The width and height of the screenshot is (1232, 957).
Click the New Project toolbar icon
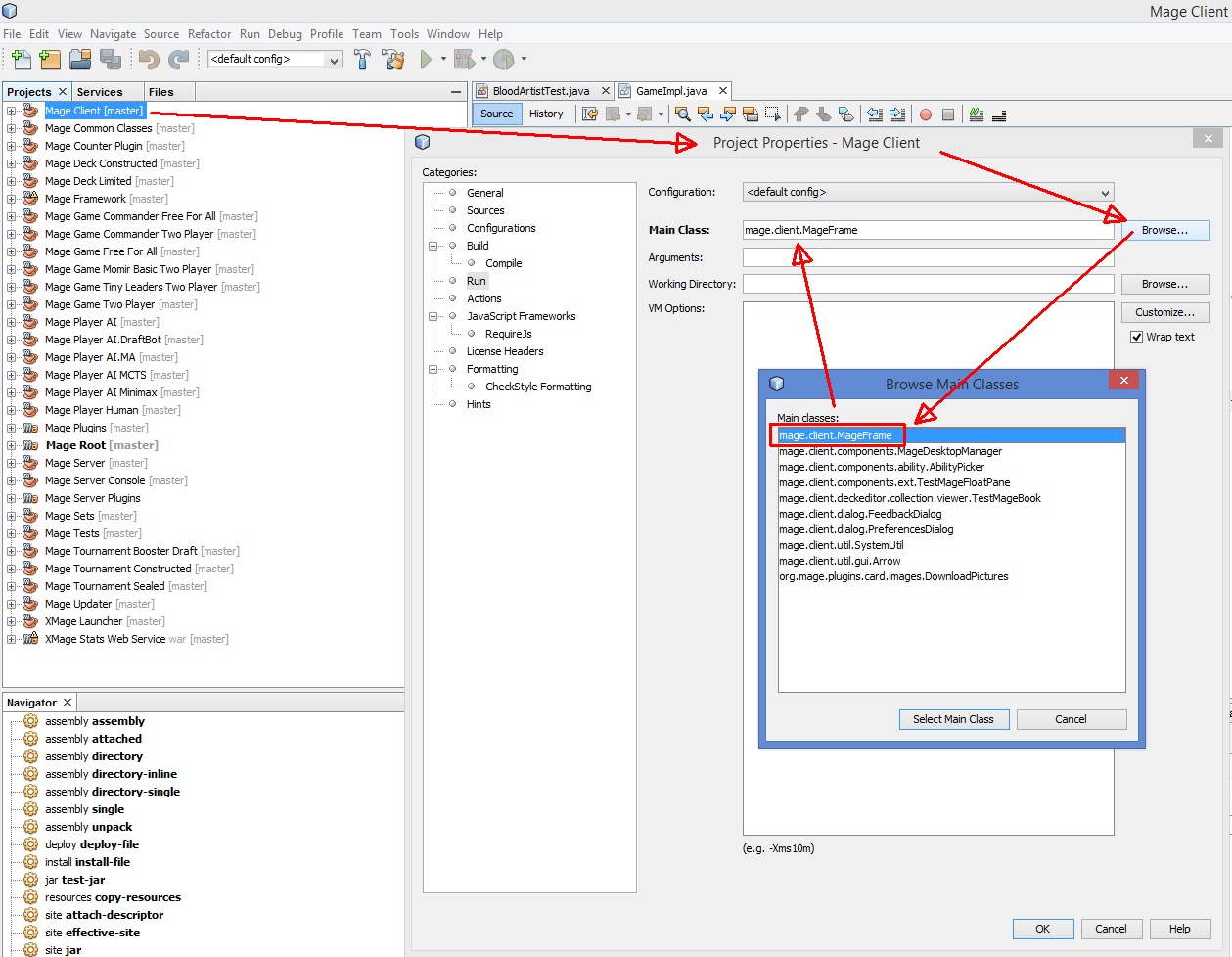[50, 60]
